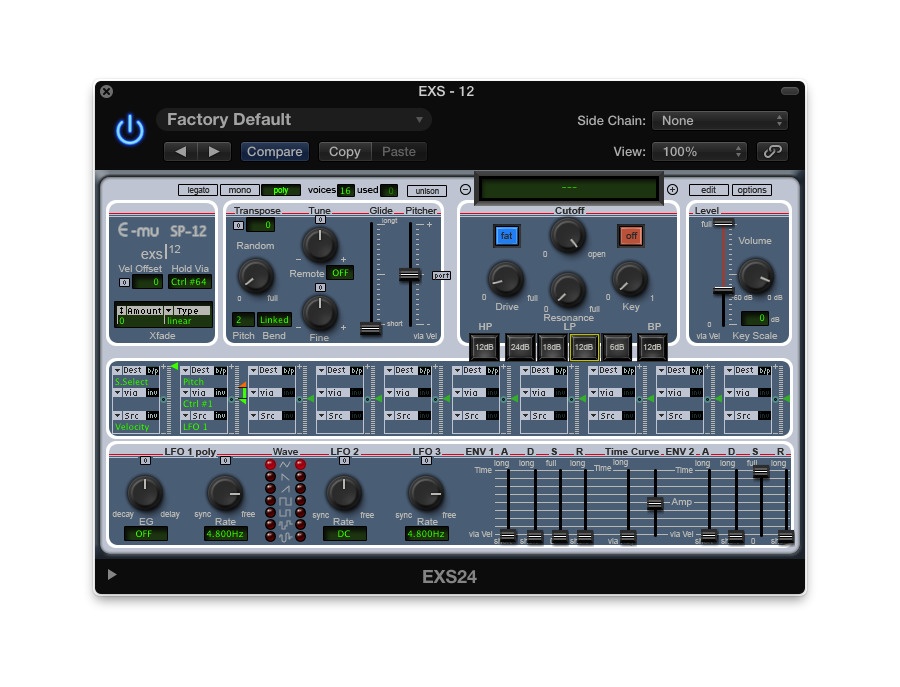The height and width of the screenshot is (687, 900).
Task: Click the Volume knob
Action: pos(756,275)
